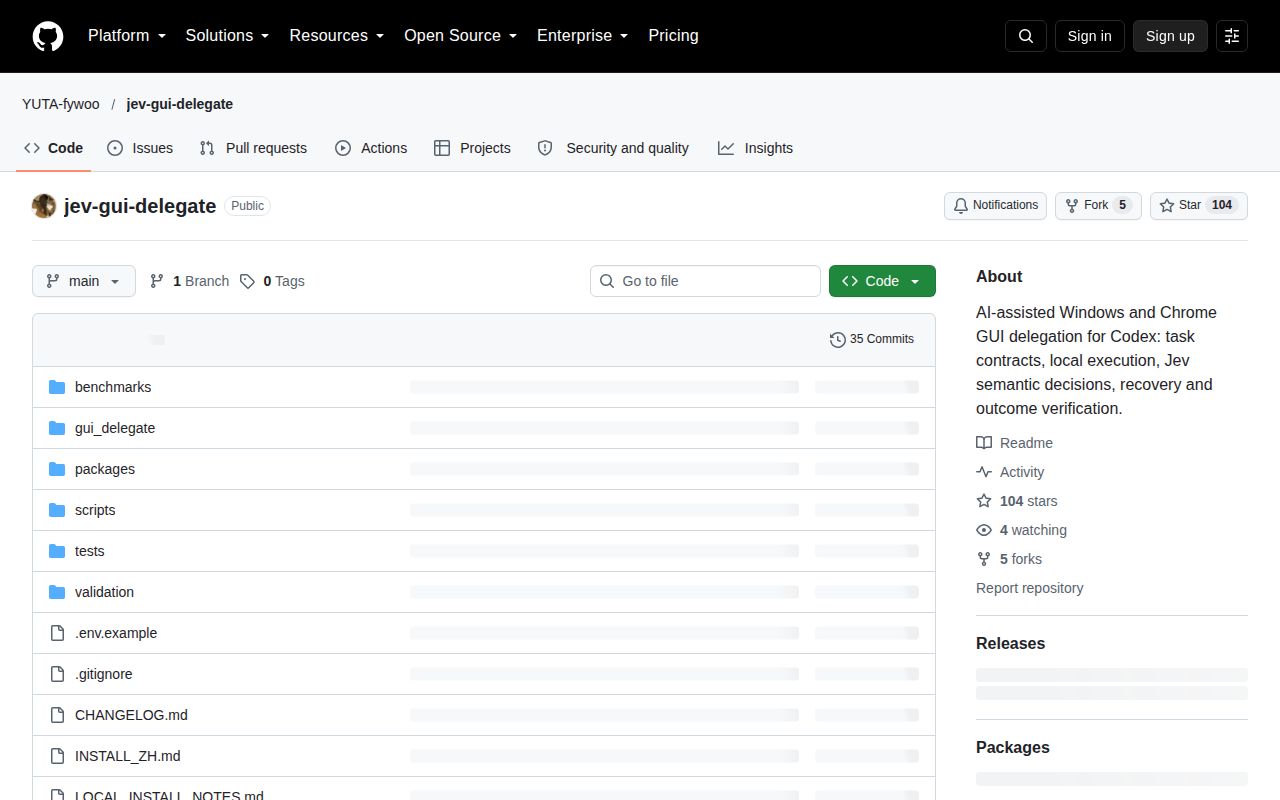The height and width of the screenshot is (800, 1280).
Task: View the 1 Branch link
Action: [x=189, y=281]
